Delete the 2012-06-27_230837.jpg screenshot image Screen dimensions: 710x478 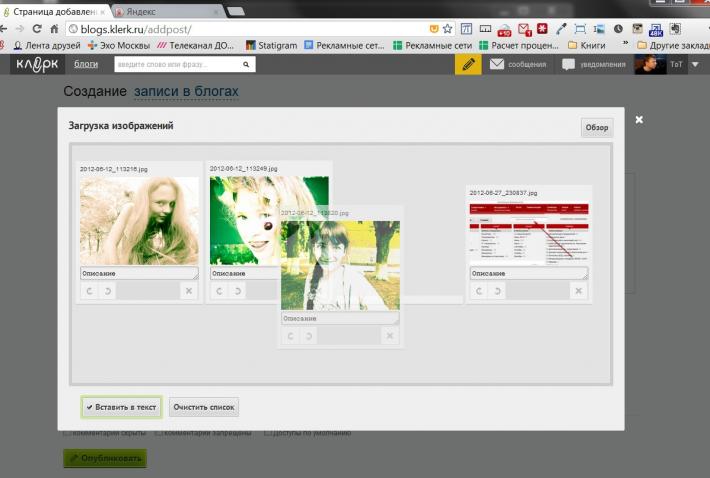(x=578, y=291)
